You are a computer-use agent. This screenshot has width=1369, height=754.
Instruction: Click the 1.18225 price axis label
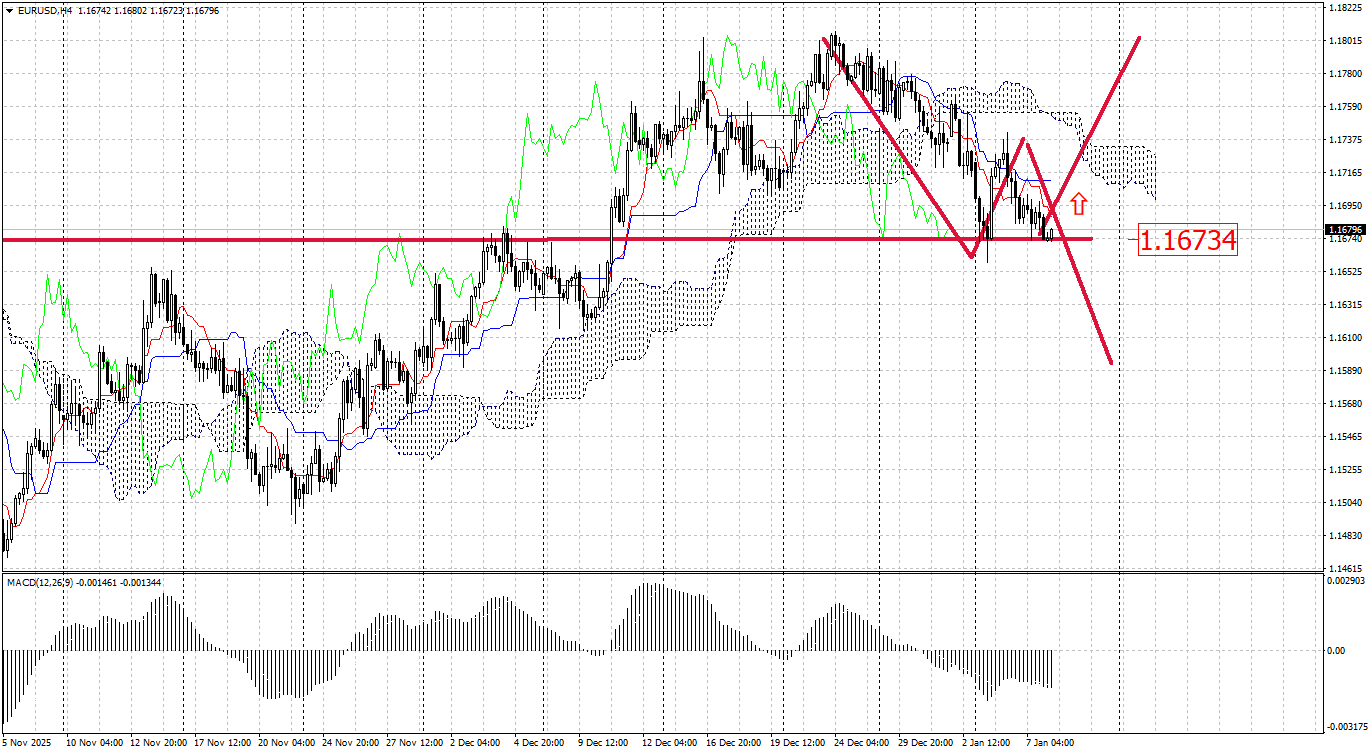pyautogui.click(x=1345, y=8)
